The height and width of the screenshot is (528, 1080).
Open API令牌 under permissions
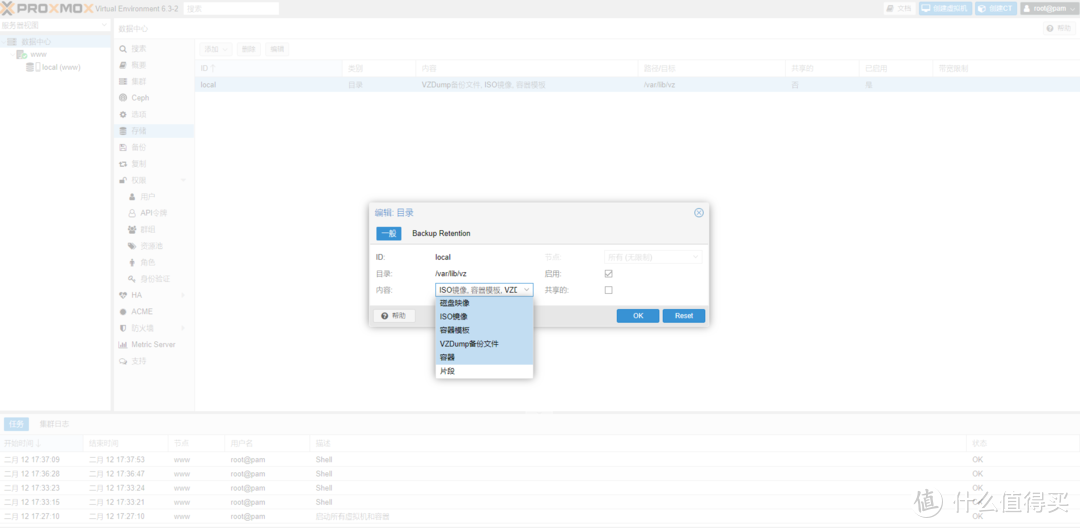[x=153, y=213]
